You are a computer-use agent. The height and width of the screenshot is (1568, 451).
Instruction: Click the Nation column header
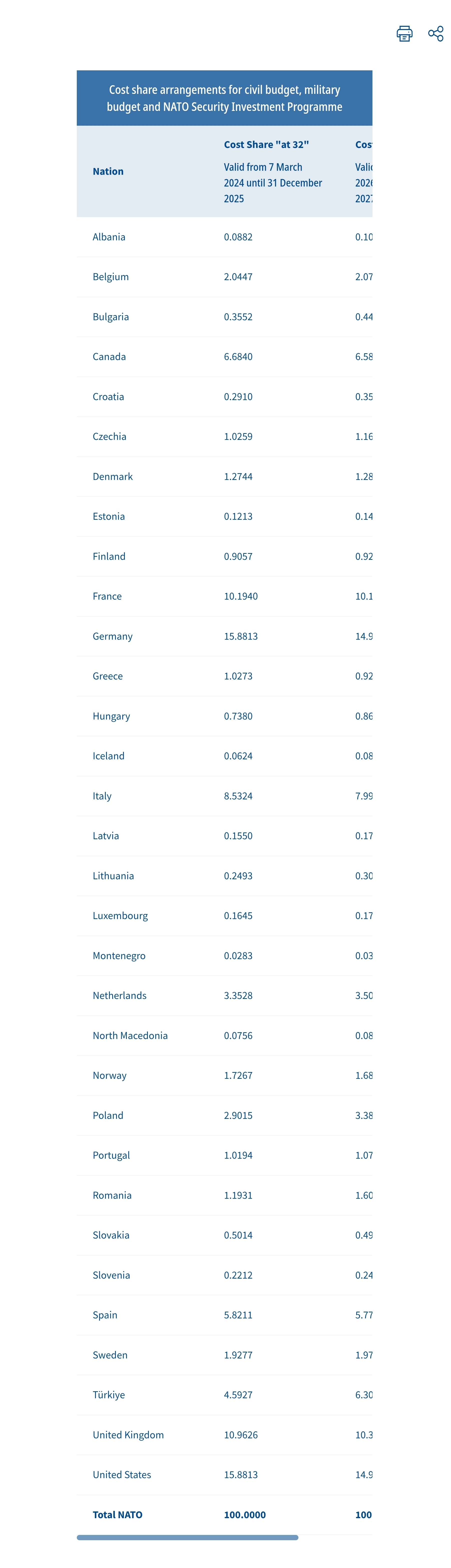(108, 172)
